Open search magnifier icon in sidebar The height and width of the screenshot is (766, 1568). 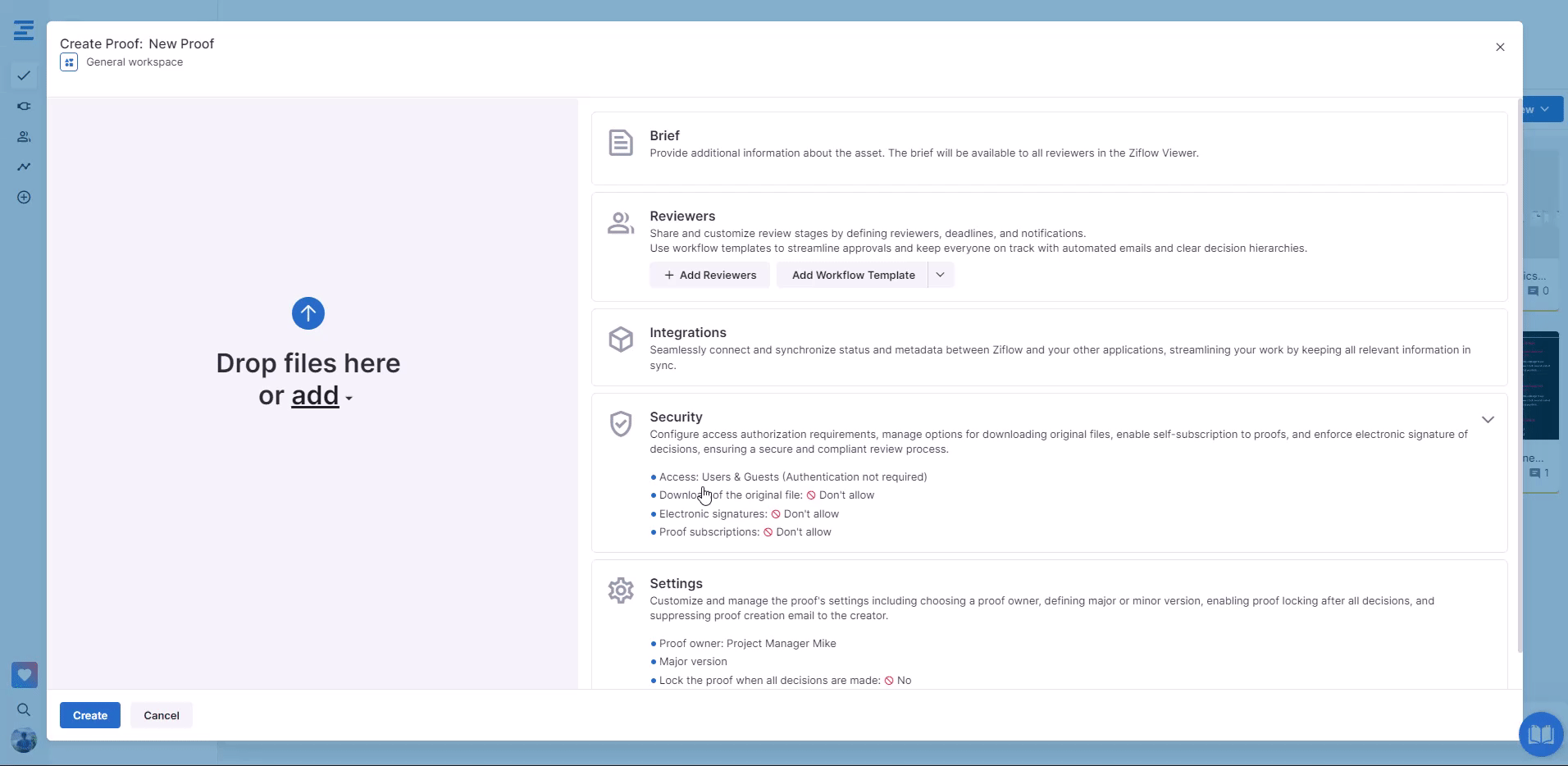coord(24,709)
